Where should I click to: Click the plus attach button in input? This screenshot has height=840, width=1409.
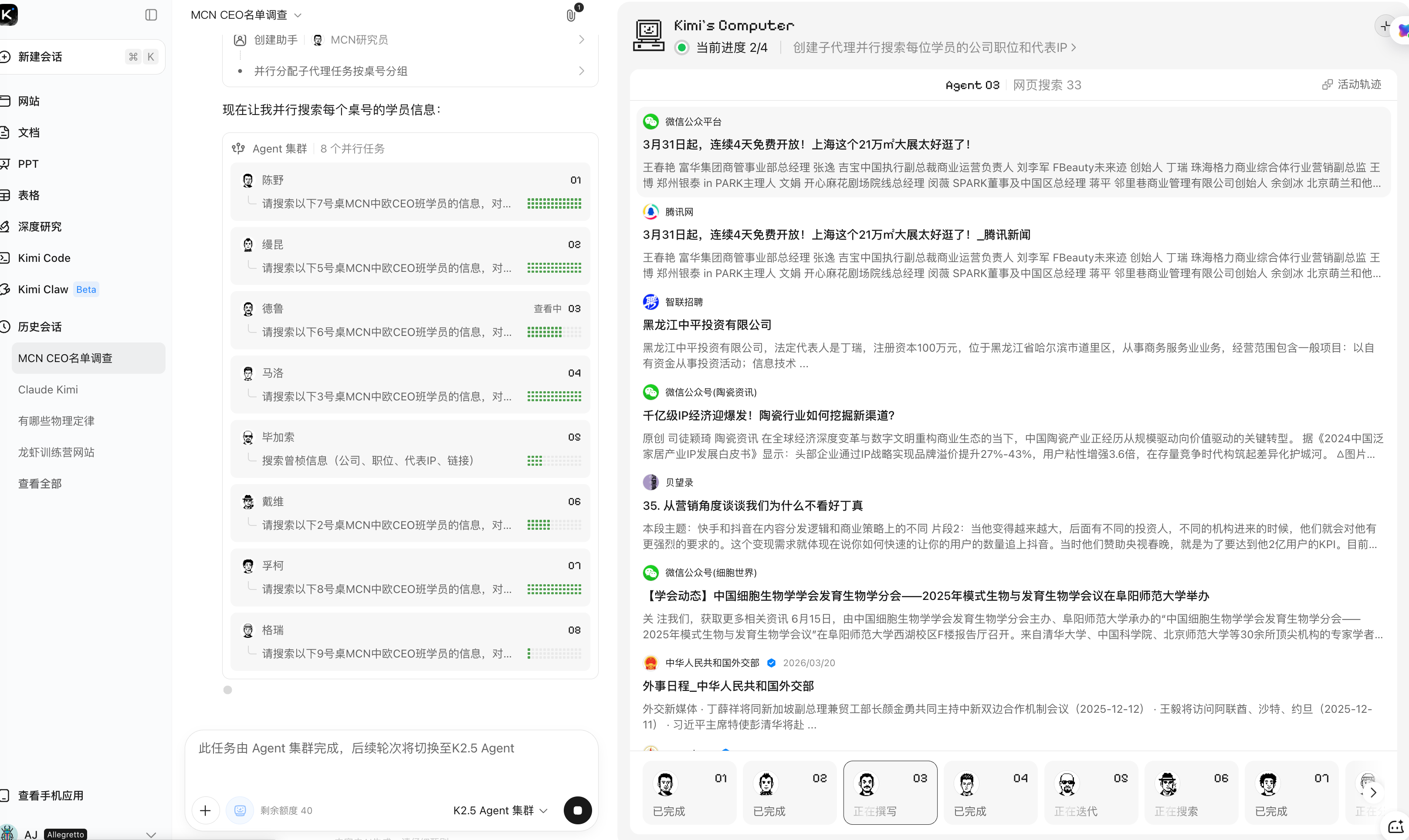(205, 810)
